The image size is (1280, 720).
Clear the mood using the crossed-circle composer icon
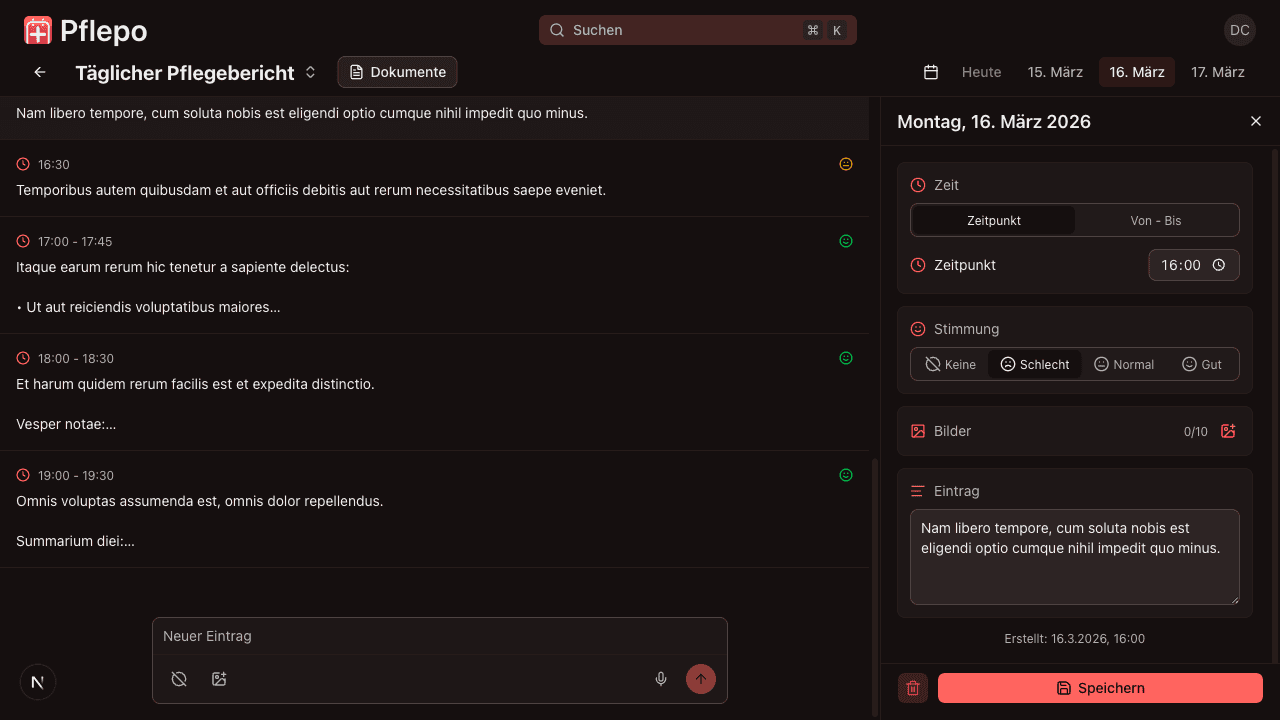[x=179, y=679]
